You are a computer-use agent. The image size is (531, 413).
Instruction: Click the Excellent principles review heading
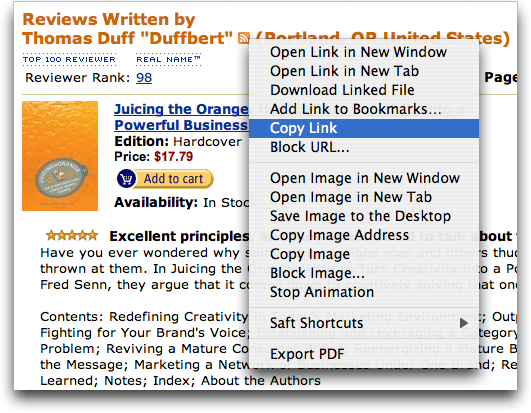click(x=179, y=236)
